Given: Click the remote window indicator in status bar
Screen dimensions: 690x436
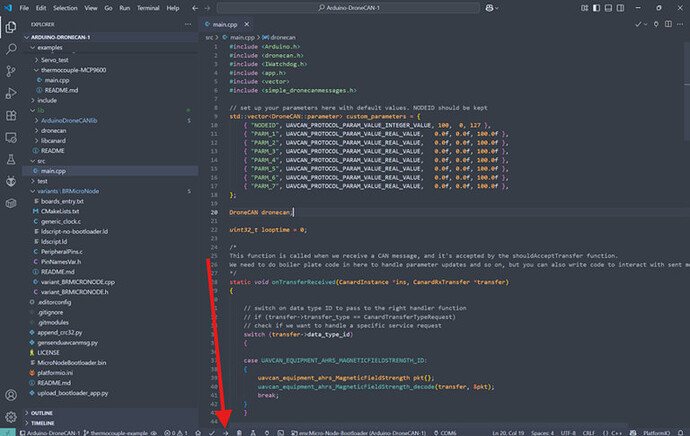Looking at the screenshot, I should pyautogui.click(x=8, y=432).
